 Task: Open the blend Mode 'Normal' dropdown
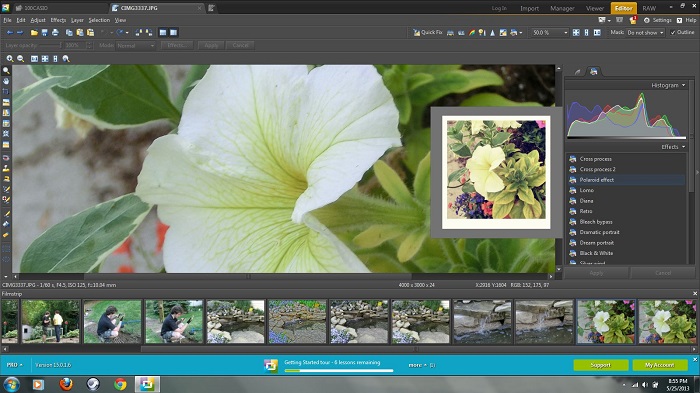click(136, 46)
